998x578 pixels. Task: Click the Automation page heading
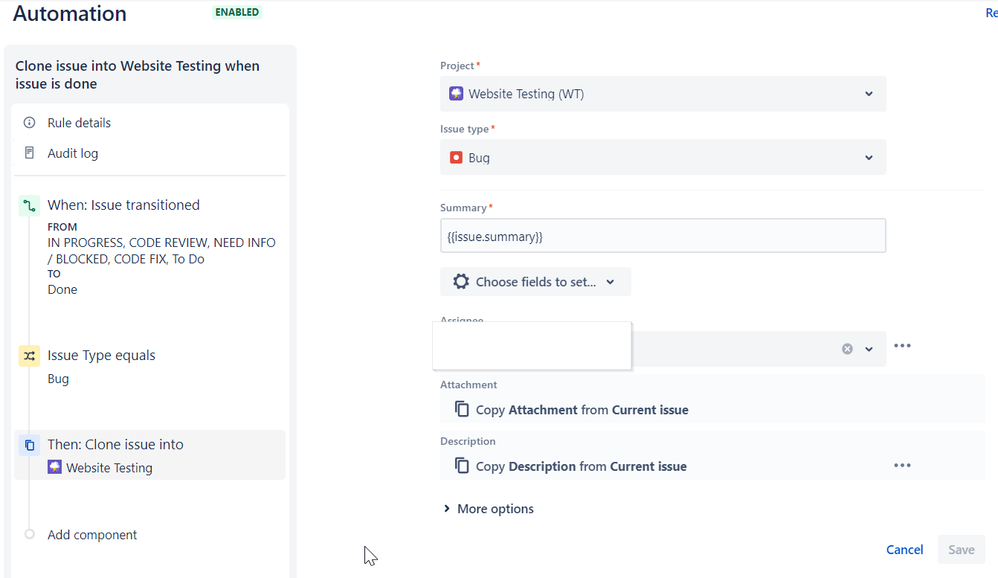[70, 13]
